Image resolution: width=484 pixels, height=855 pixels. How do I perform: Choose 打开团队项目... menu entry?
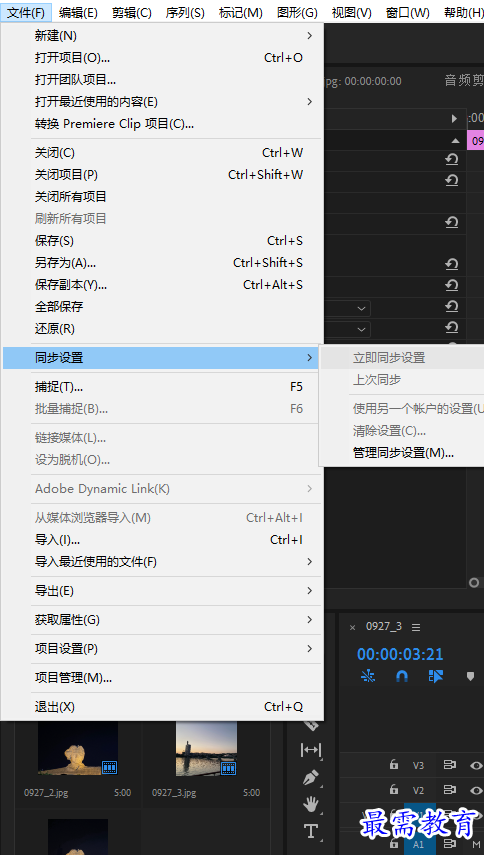click(x=161, y=80)
